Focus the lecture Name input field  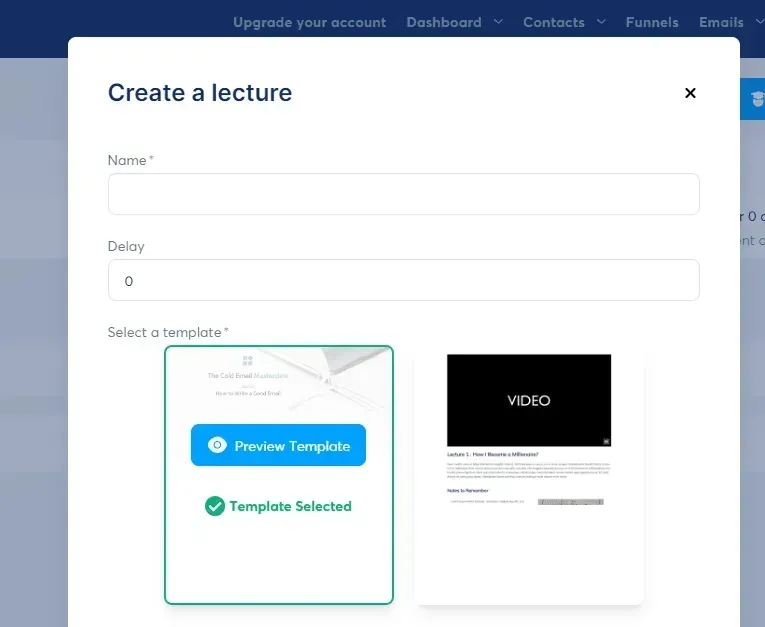403,194
